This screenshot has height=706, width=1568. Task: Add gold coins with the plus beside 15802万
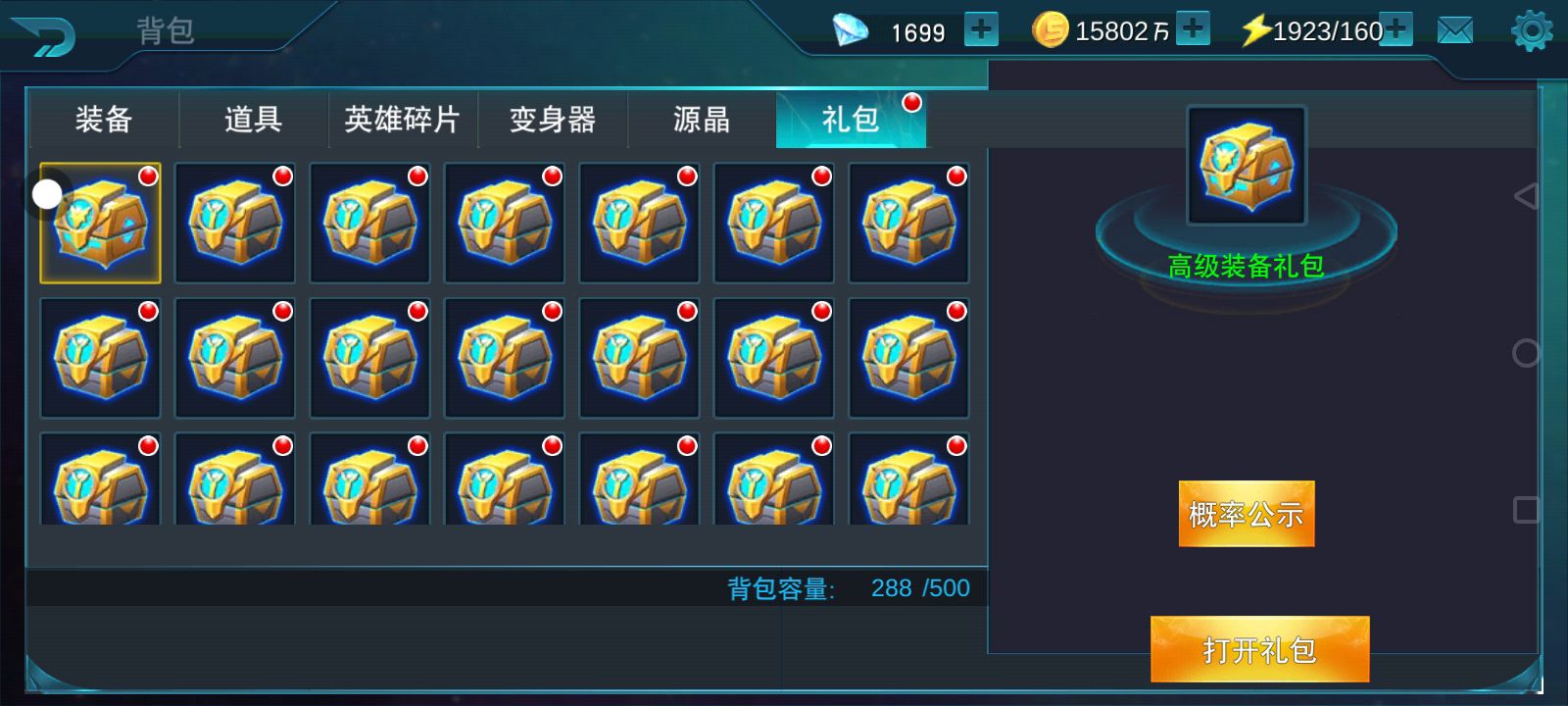click(x=1193, y=28)
